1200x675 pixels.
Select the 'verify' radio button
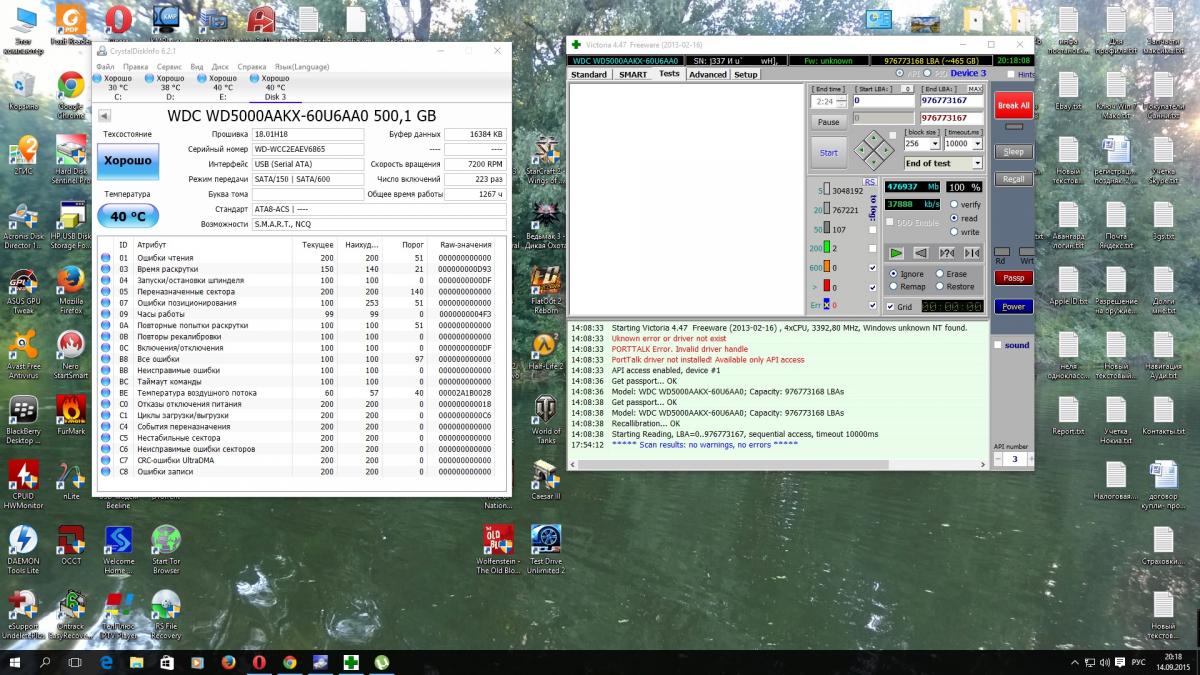click(954, 204)
